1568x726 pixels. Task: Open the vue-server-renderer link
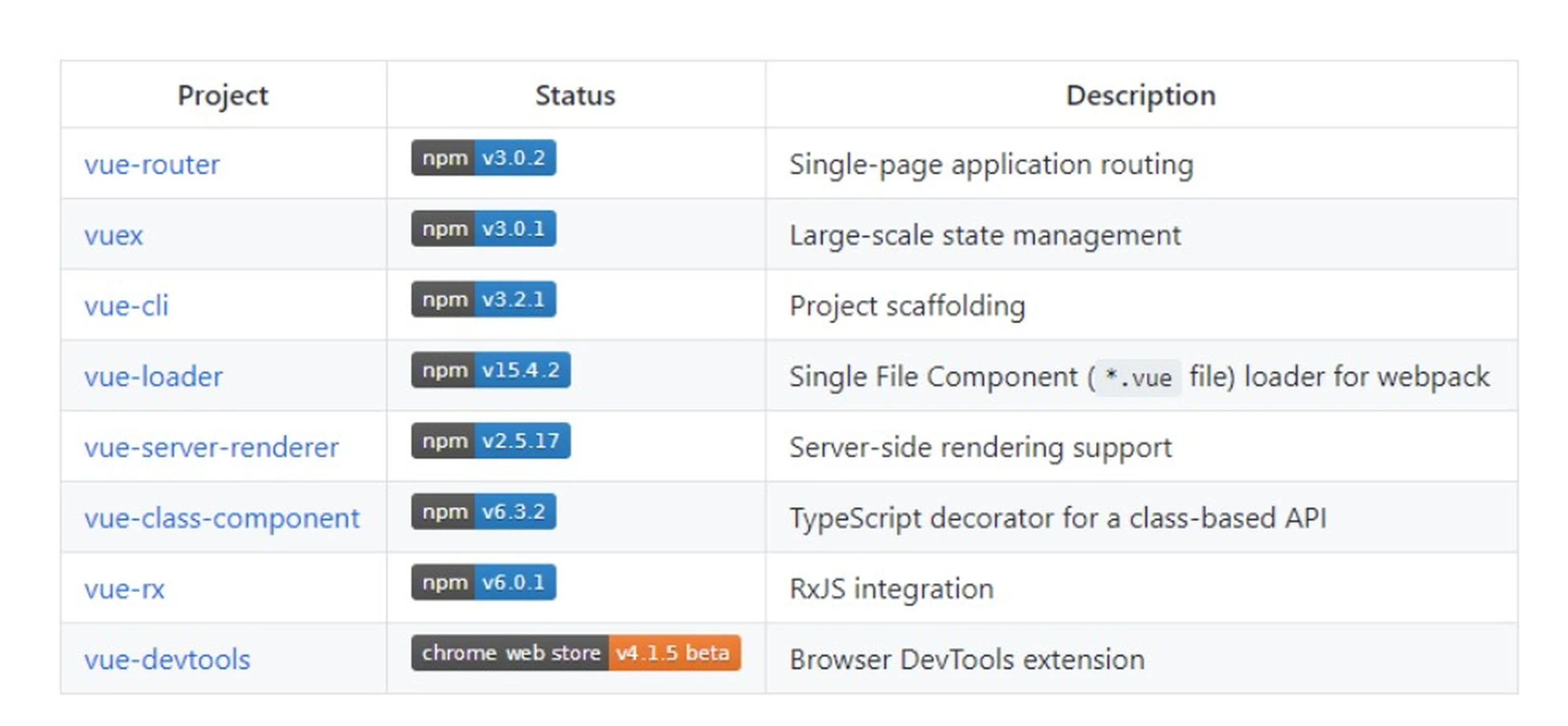point(211,448)
